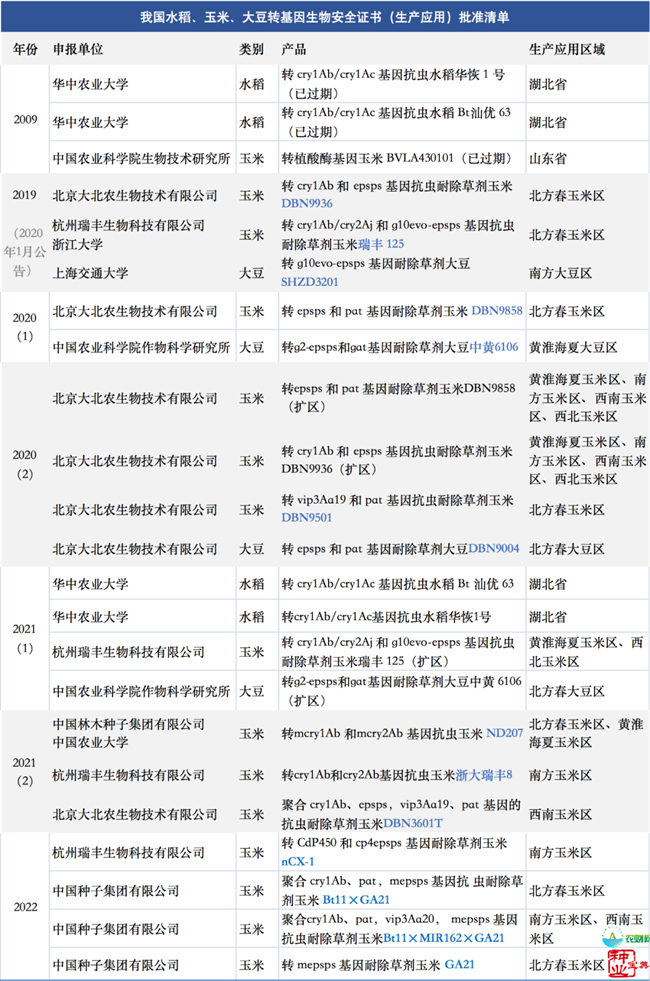
Task: Click the ND207 insect-resistant corn link
Action: [x=504, y=733]
